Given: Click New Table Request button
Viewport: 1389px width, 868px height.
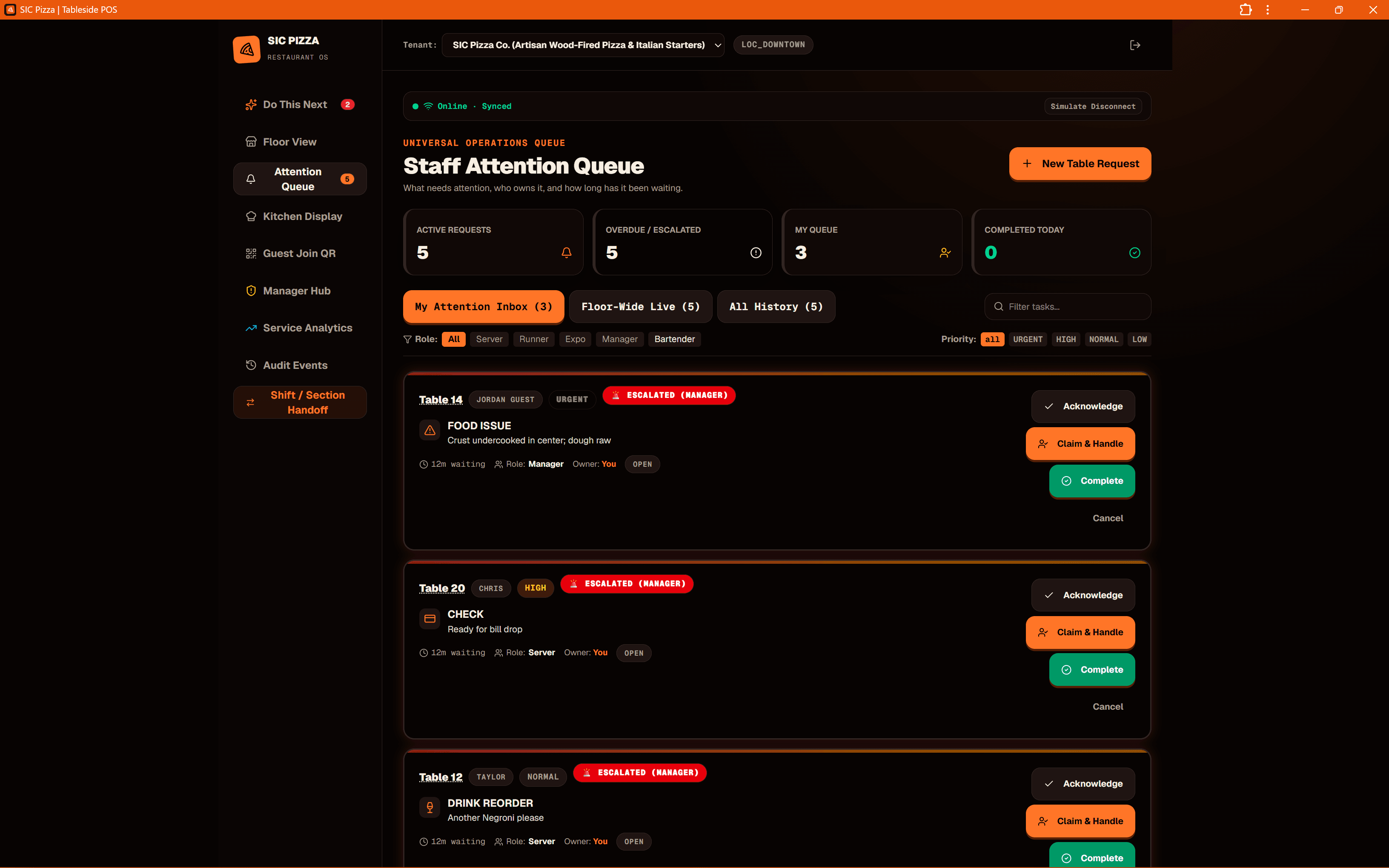Looking at the screenshot, I should pyautogui.click(x=1080, y=164).
